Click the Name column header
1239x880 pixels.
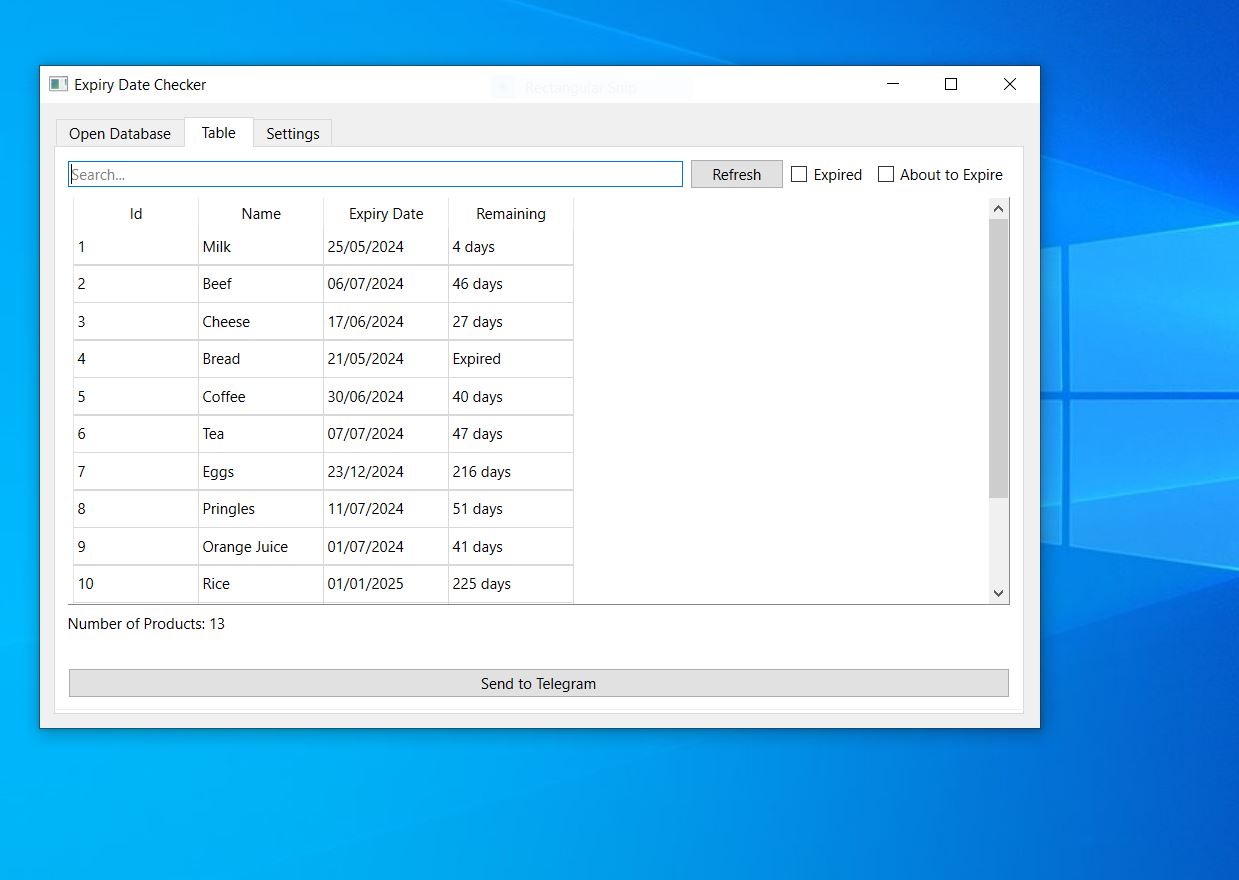click(261, 214)
